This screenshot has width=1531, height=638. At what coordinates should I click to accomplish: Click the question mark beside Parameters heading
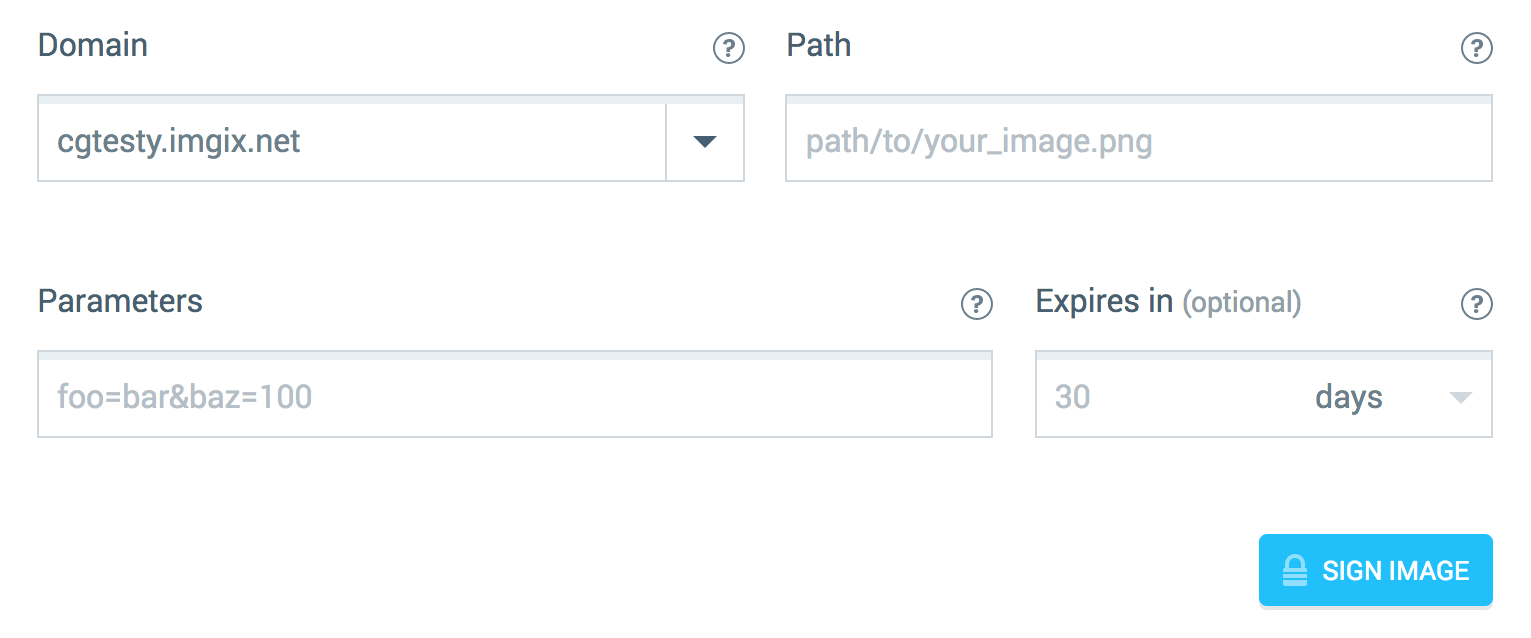pos(977,304)
